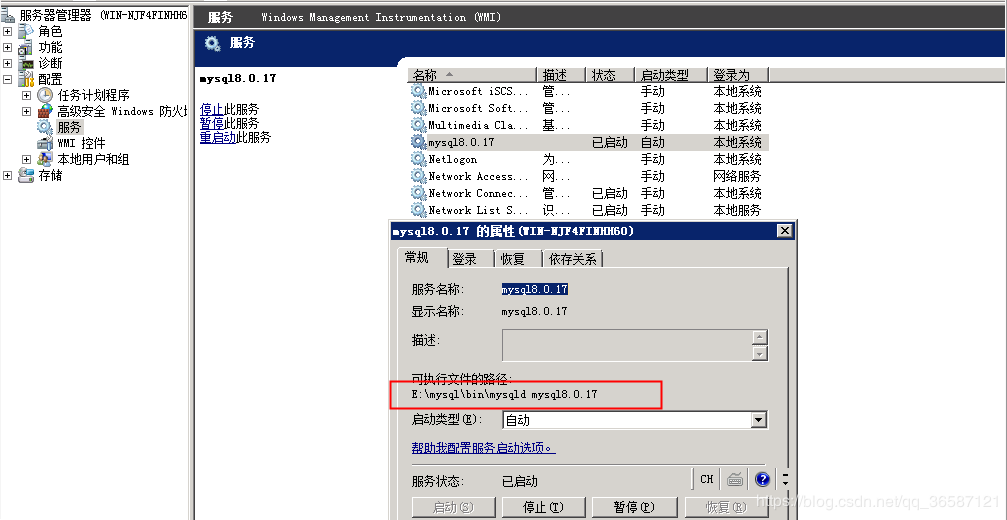Switch to the 依存关系 tab
Image resolution: width=1007 pixels, height=520 pixels.
point(573,259)
